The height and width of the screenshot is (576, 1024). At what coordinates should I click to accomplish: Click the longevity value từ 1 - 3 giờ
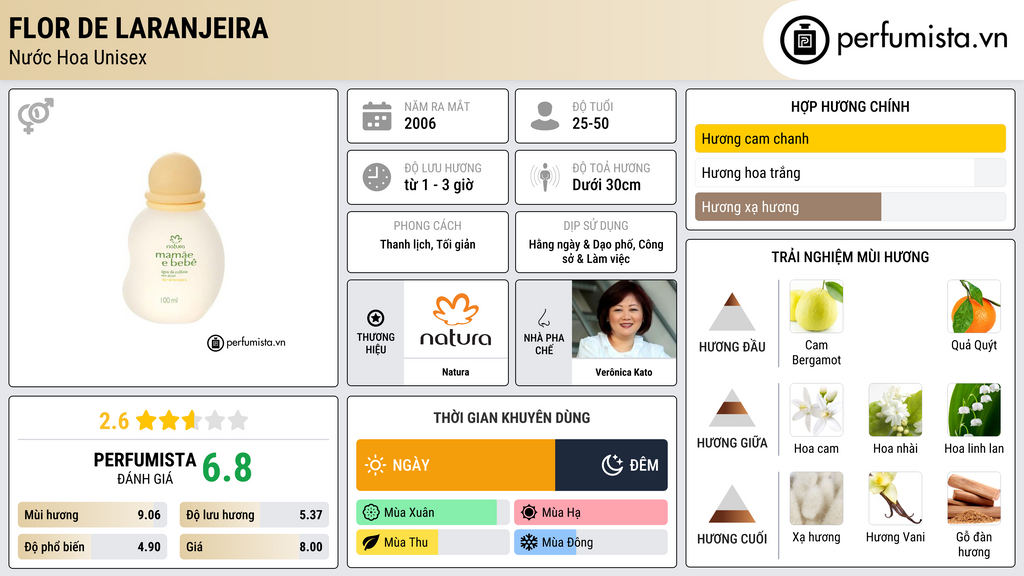click(x=439, y=185)
